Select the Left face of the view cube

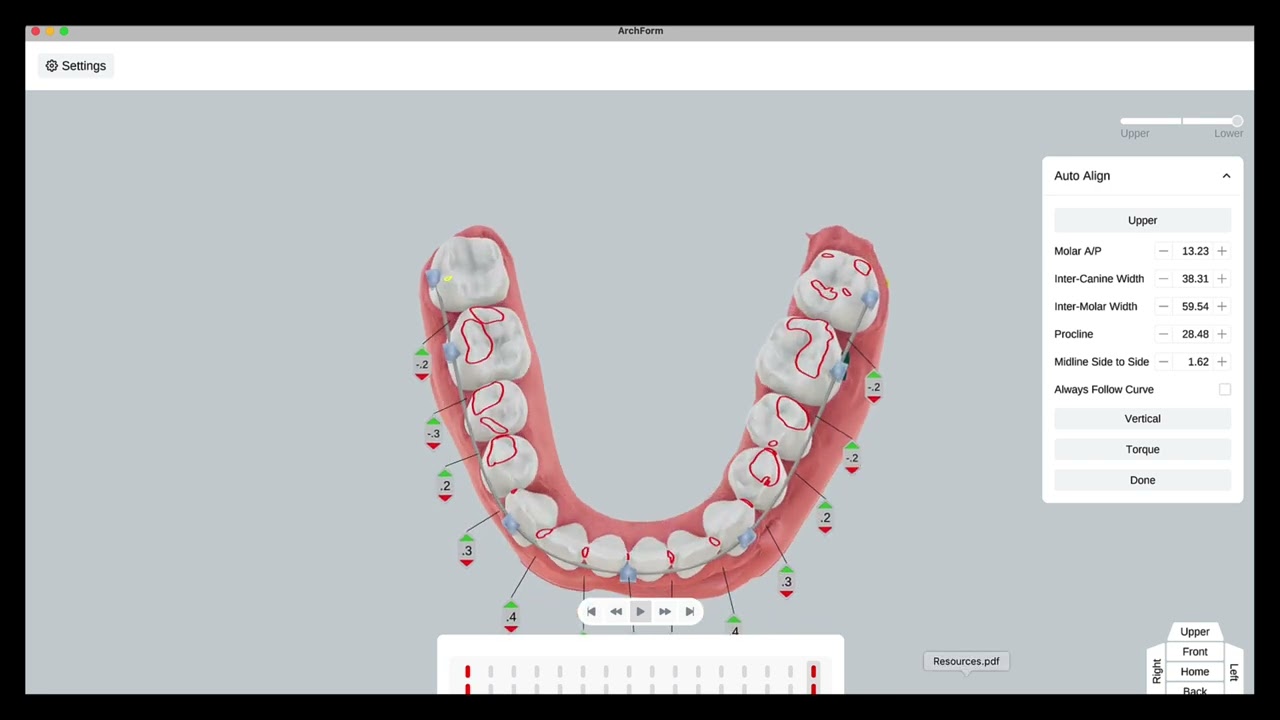coord(1233,672)
